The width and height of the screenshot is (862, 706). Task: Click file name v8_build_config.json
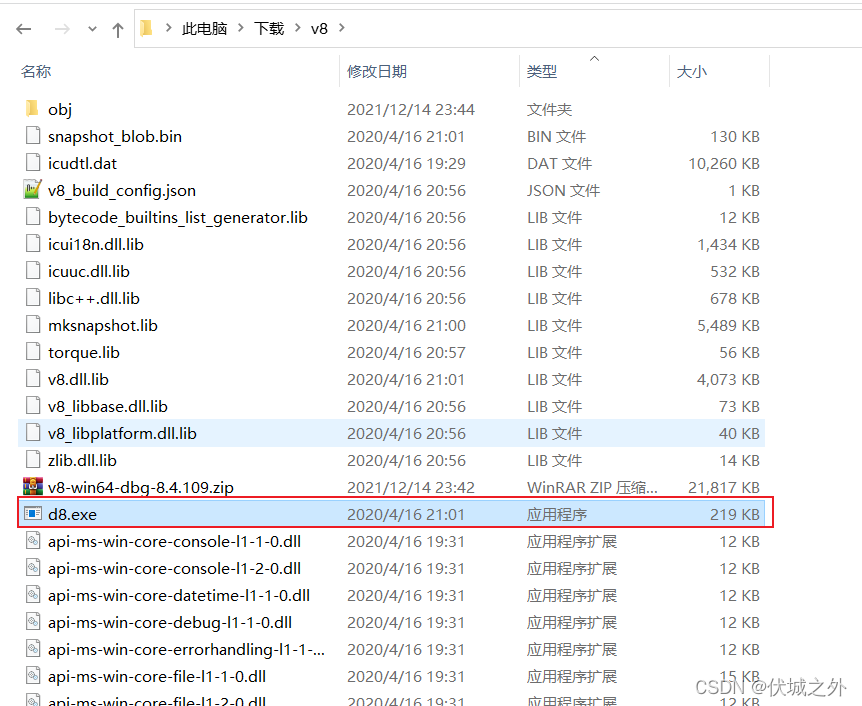pos(122,191)
